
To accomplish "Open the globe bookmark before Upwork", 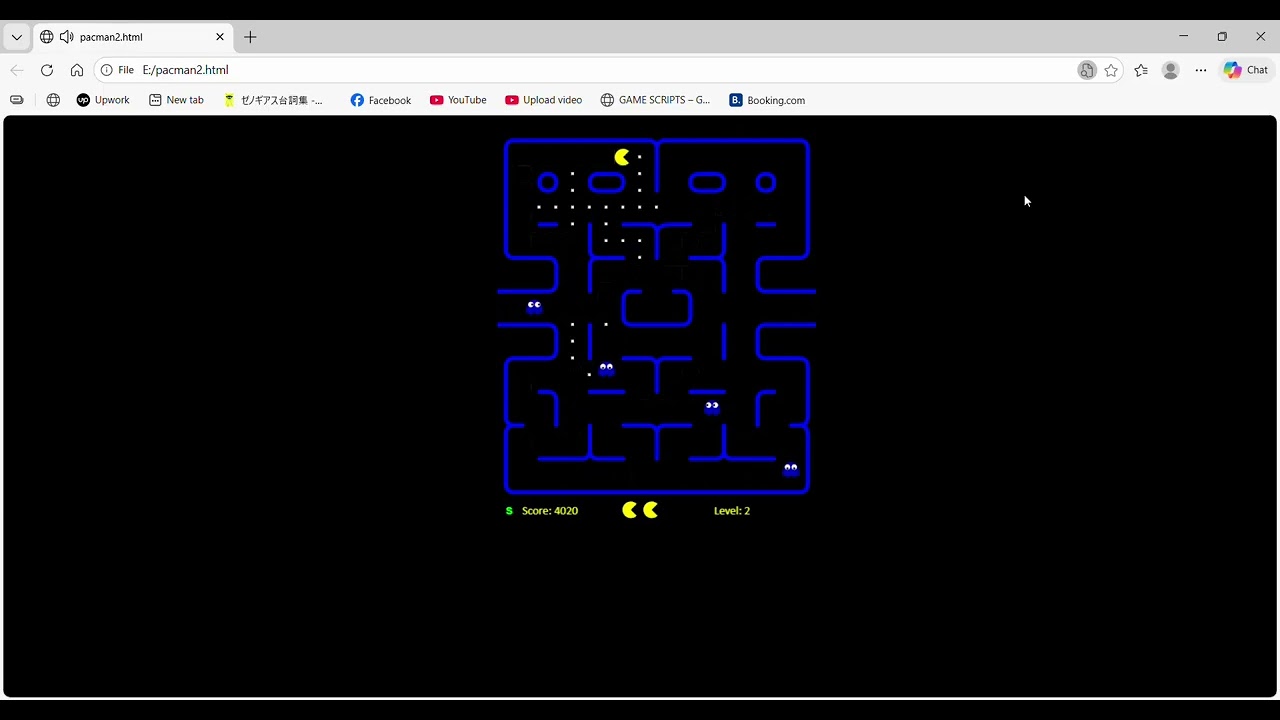I will [54, 100].
